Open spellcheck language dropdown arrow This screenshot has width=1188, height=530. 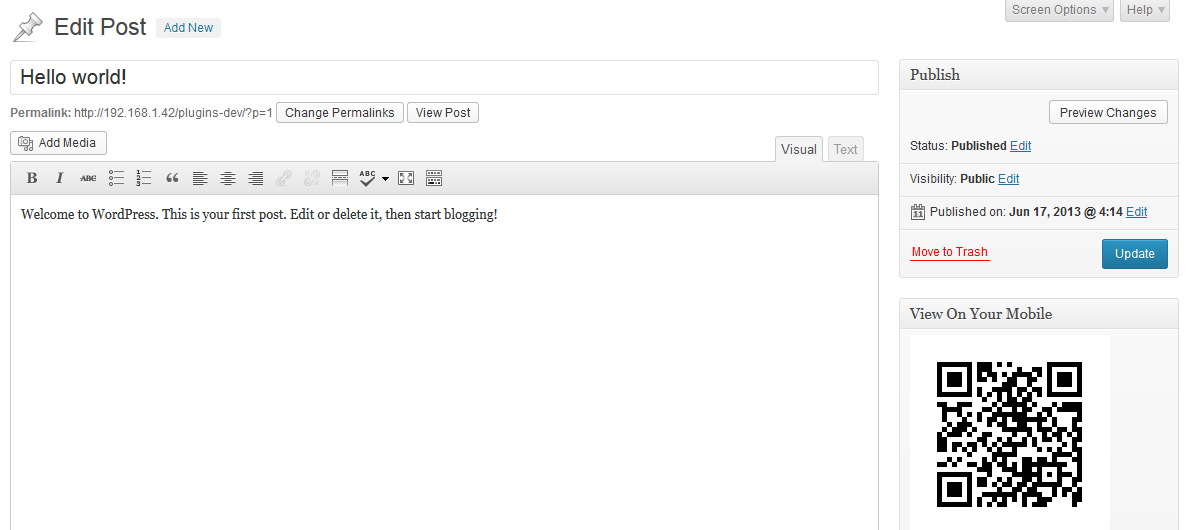385,179
